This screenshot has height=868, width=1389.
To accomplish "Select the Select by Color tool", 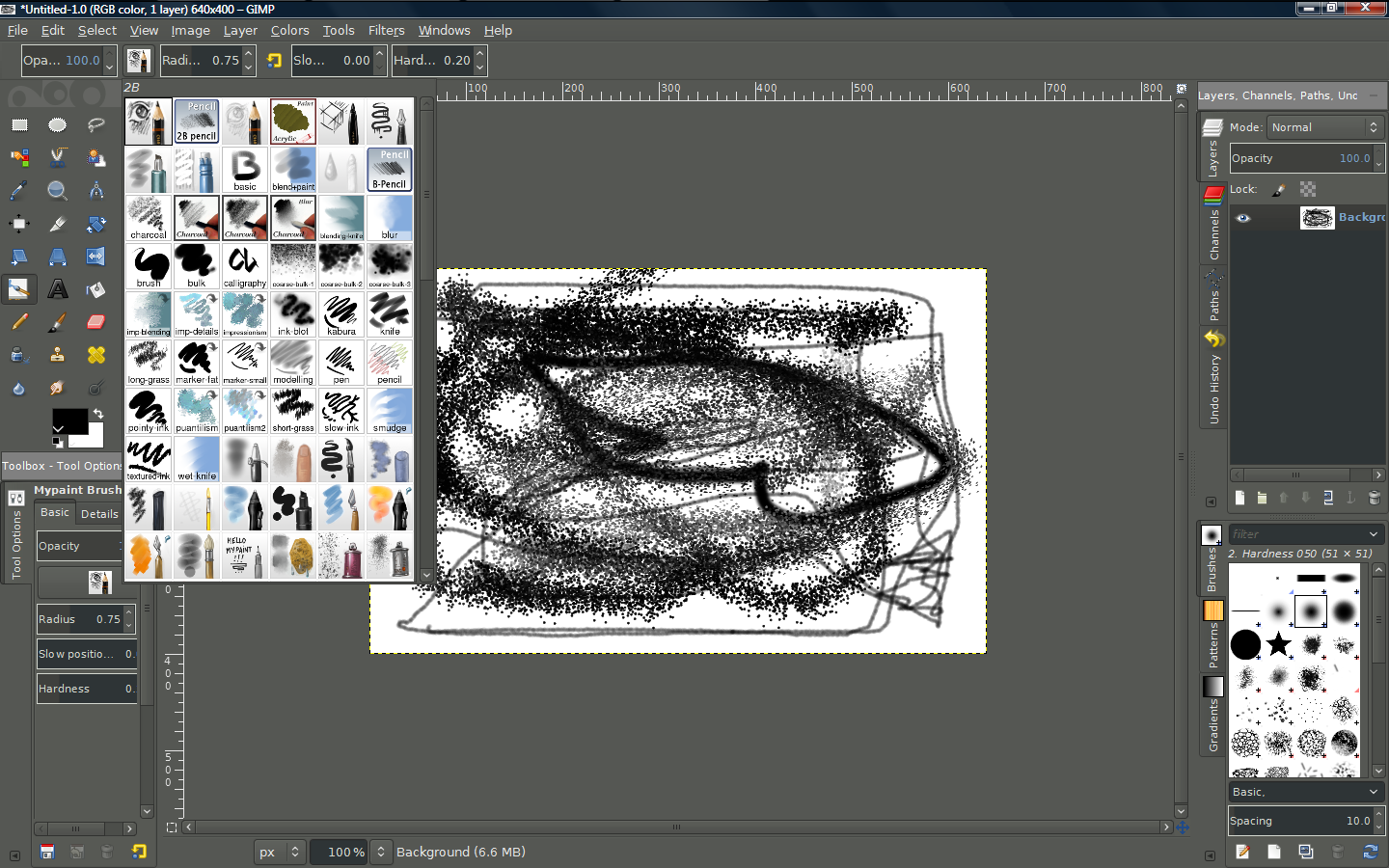I will click(x=19, y=157).
